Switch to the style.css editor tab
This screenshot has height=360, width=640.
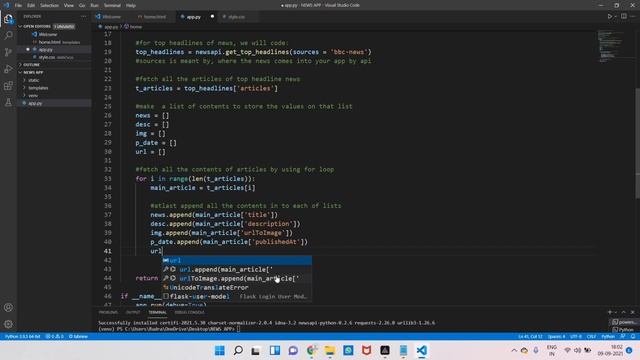(x=236, y=17)
